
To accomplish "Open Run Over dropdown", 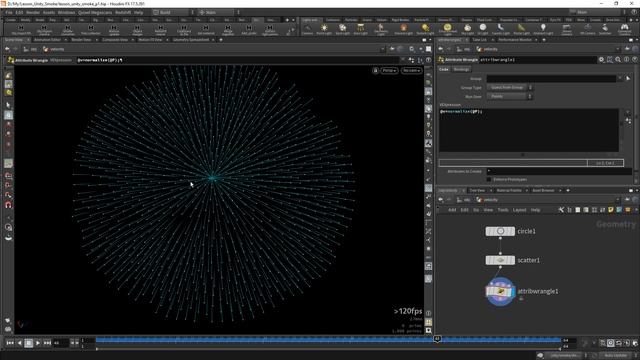I will pyautogui.click(x=510, y=96).
